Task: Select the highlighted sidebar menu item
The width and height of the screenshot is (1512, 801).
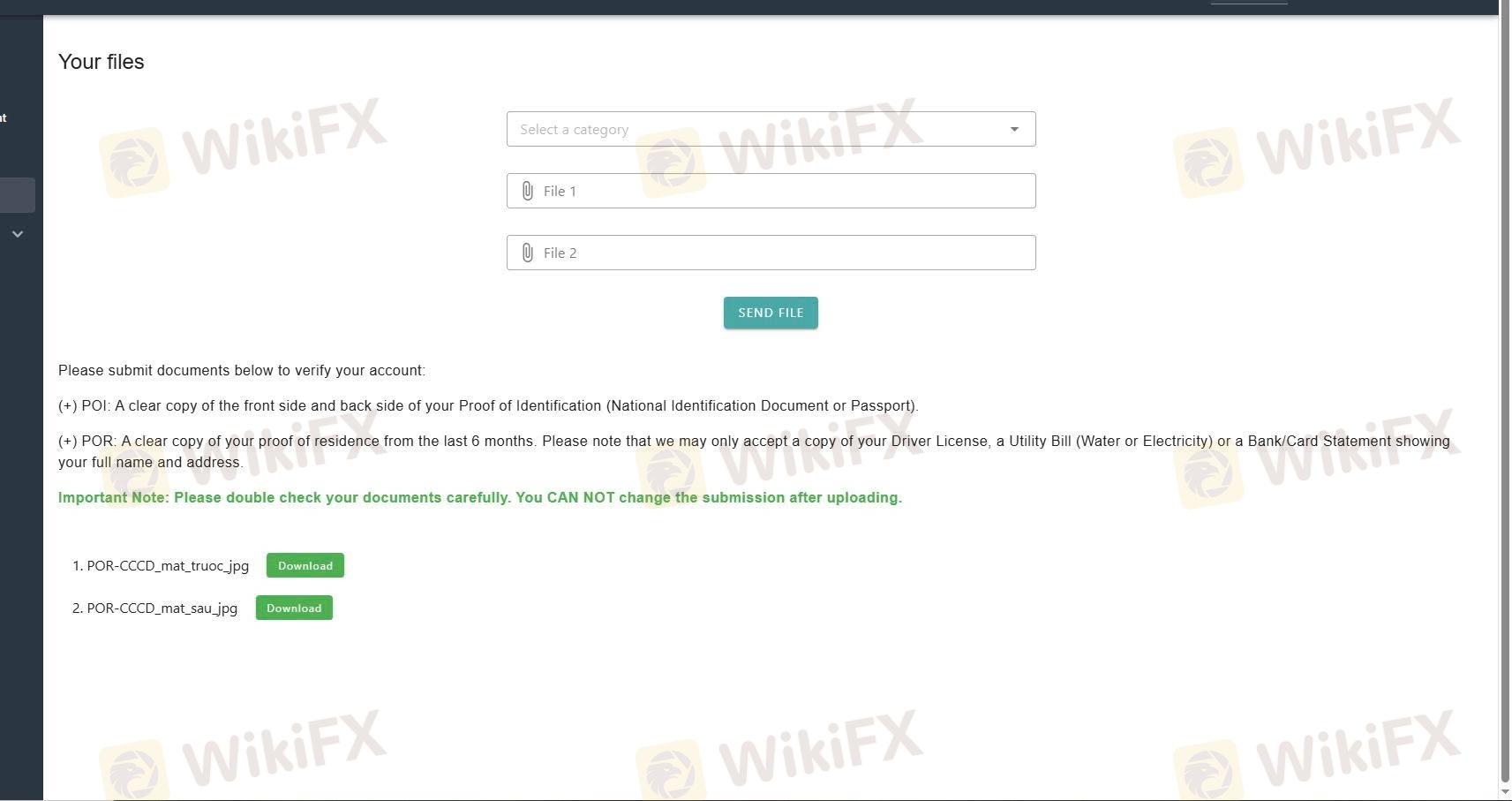Action: 18,195
